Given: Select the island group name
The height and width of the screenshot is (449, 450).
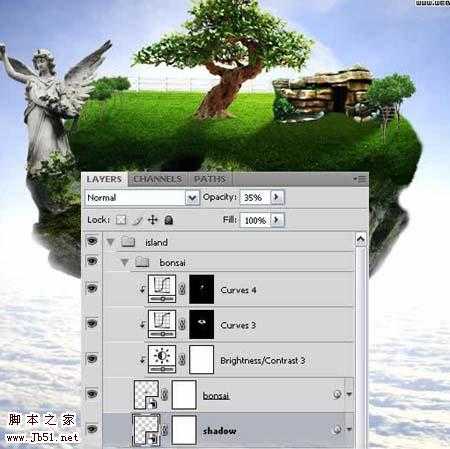Looking at the screenshot, I should click(x=156, y=242).
